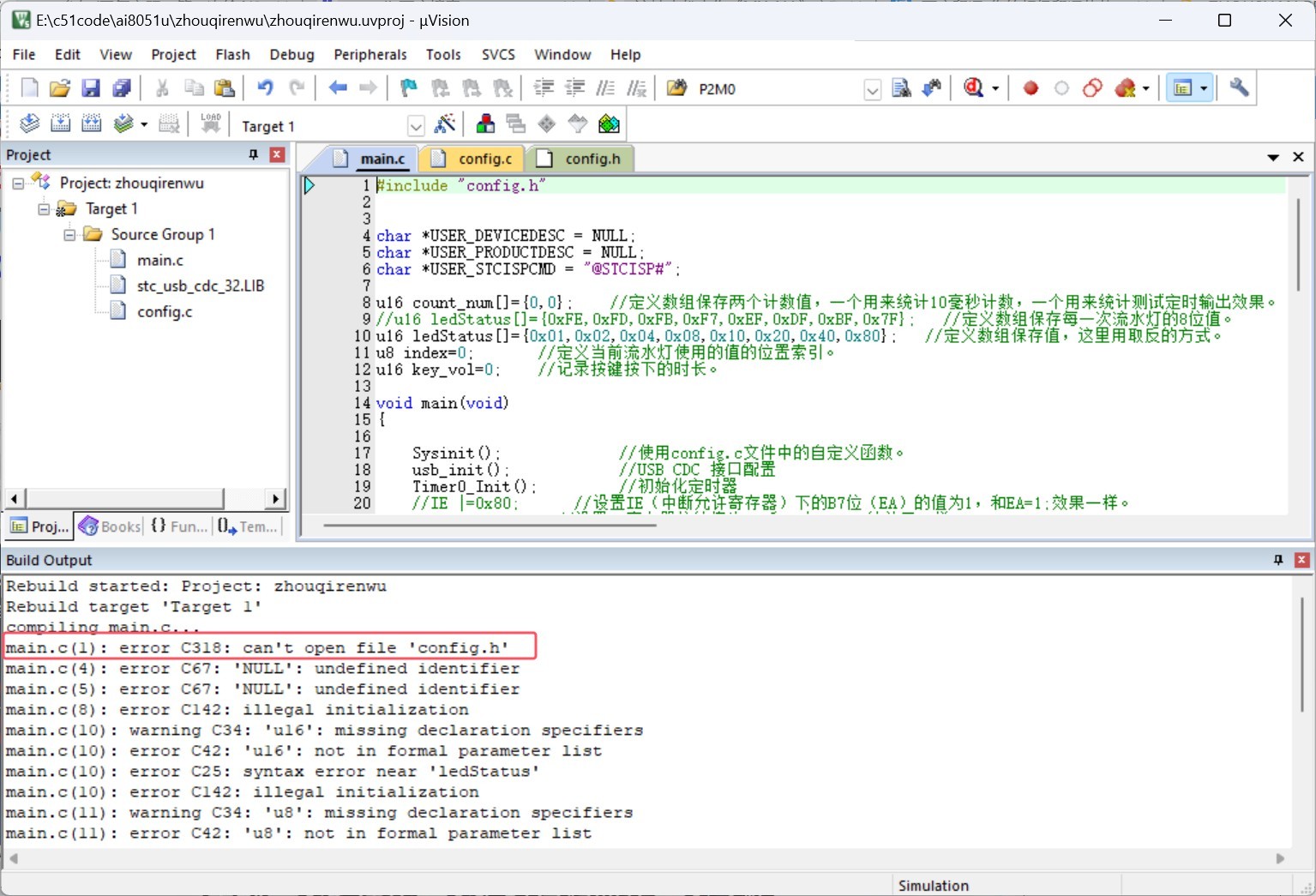Switch to Functions panel tab
This screenshot has height=896, width=1316.
point(179,526)
